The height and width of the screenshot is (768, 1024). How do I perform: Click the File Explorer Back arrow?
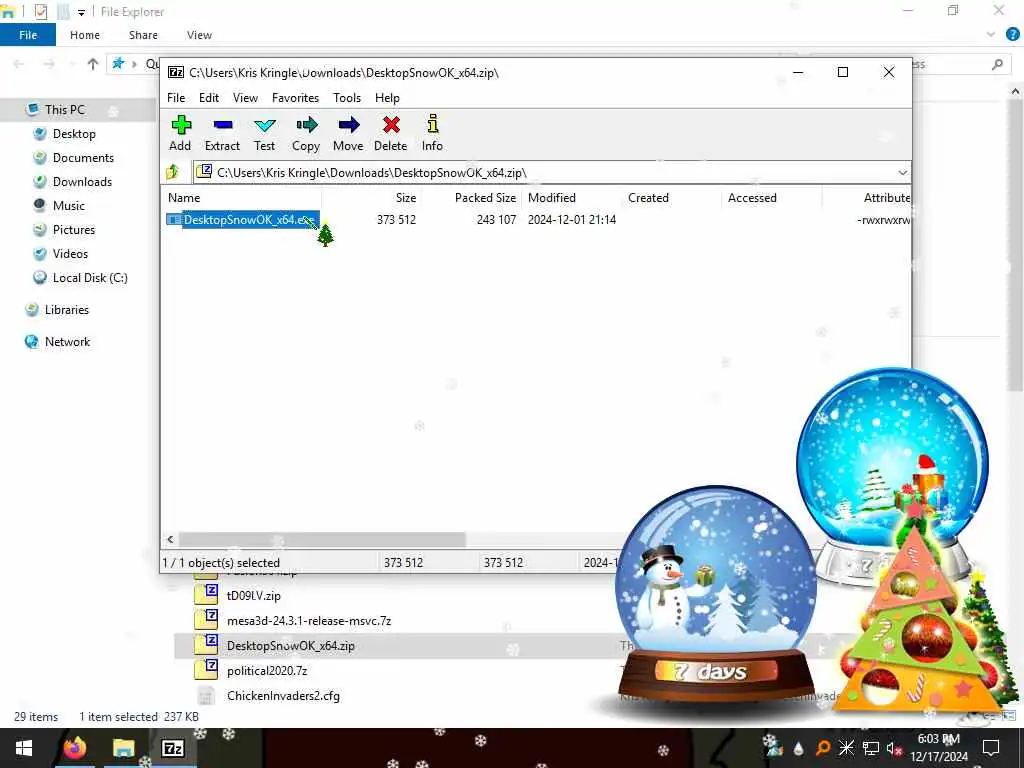[x=19, y=64]
